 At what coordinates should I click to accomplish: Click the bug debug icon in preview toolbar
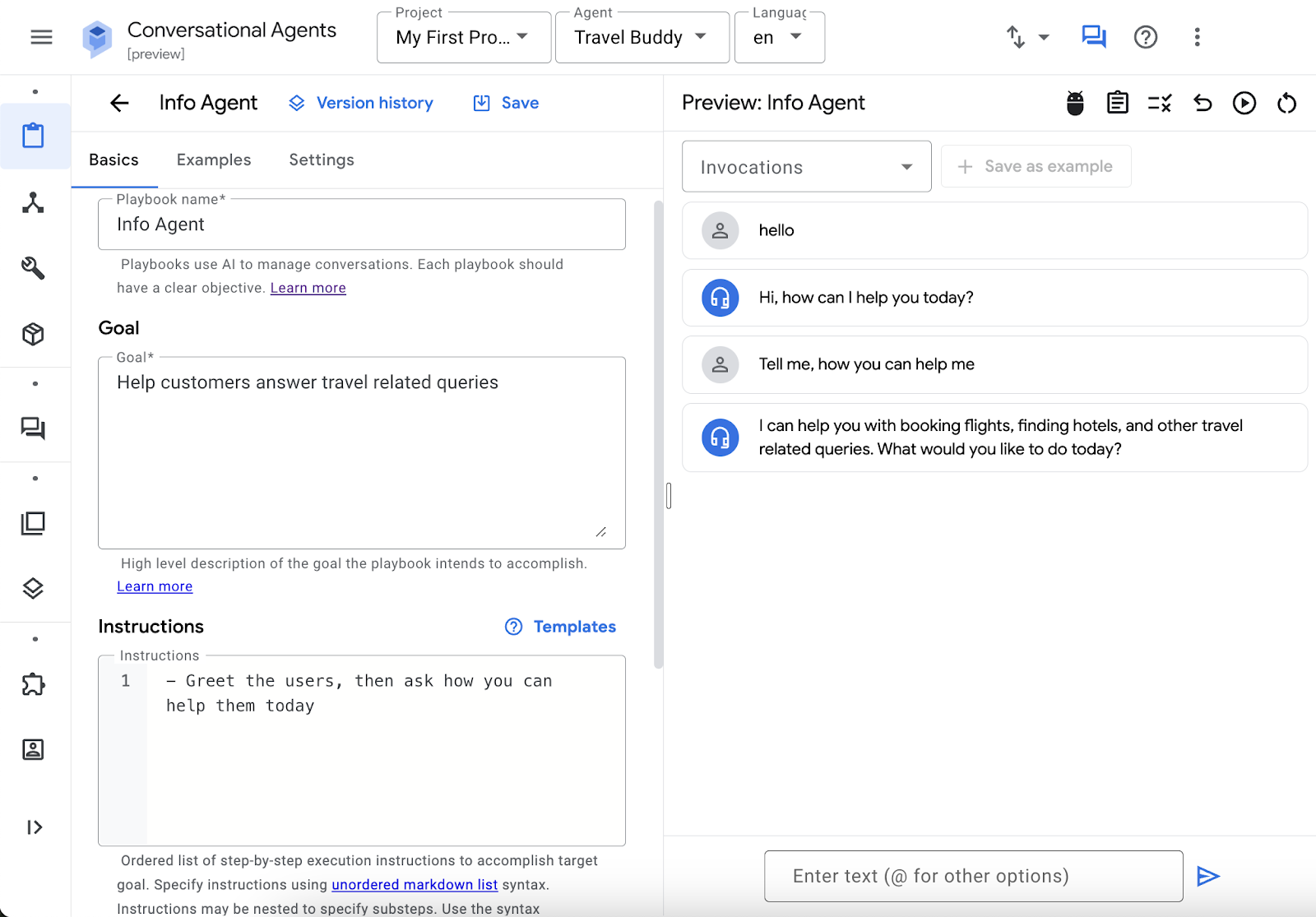coord(1075,103)
